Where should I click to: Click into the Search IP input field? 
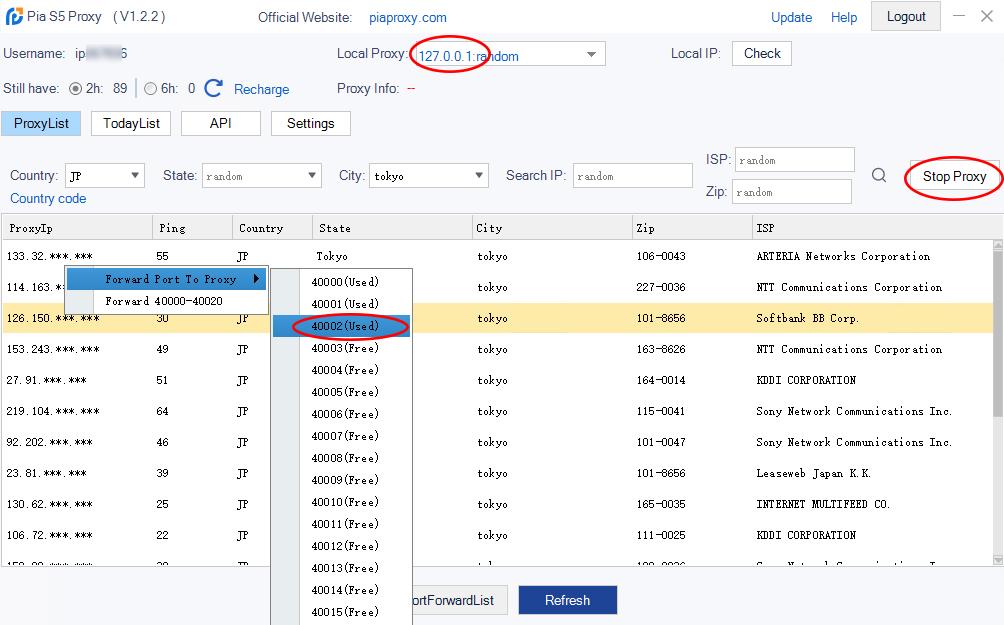(633, 176)
